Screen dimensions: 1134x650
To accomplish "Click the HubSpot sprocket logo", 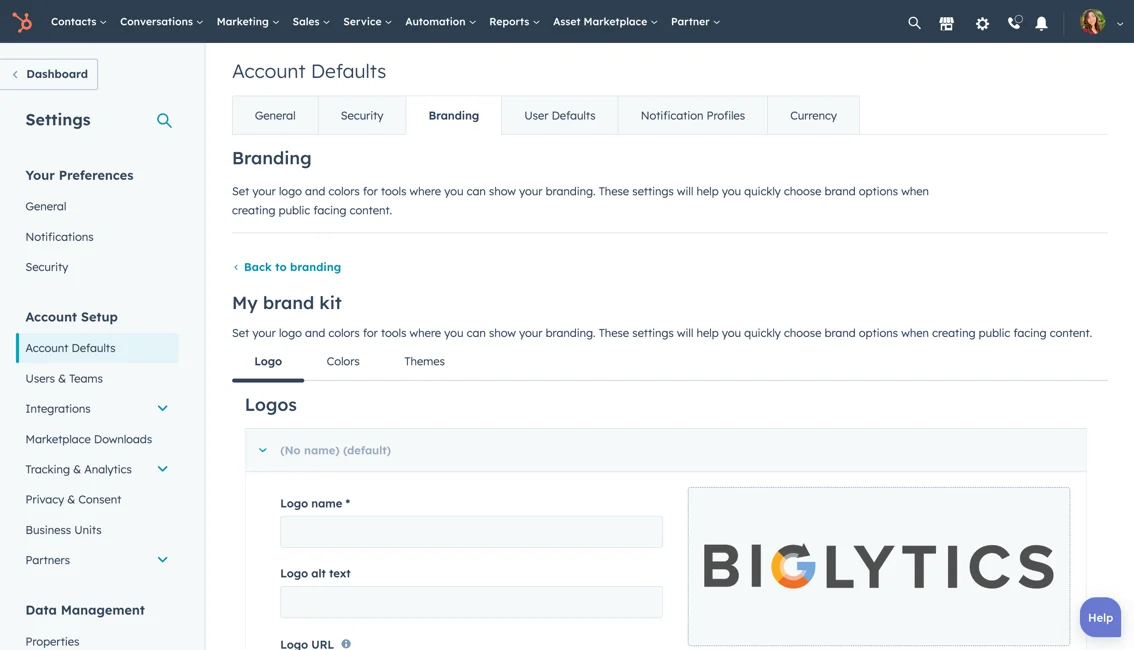I will click(22, 21).
